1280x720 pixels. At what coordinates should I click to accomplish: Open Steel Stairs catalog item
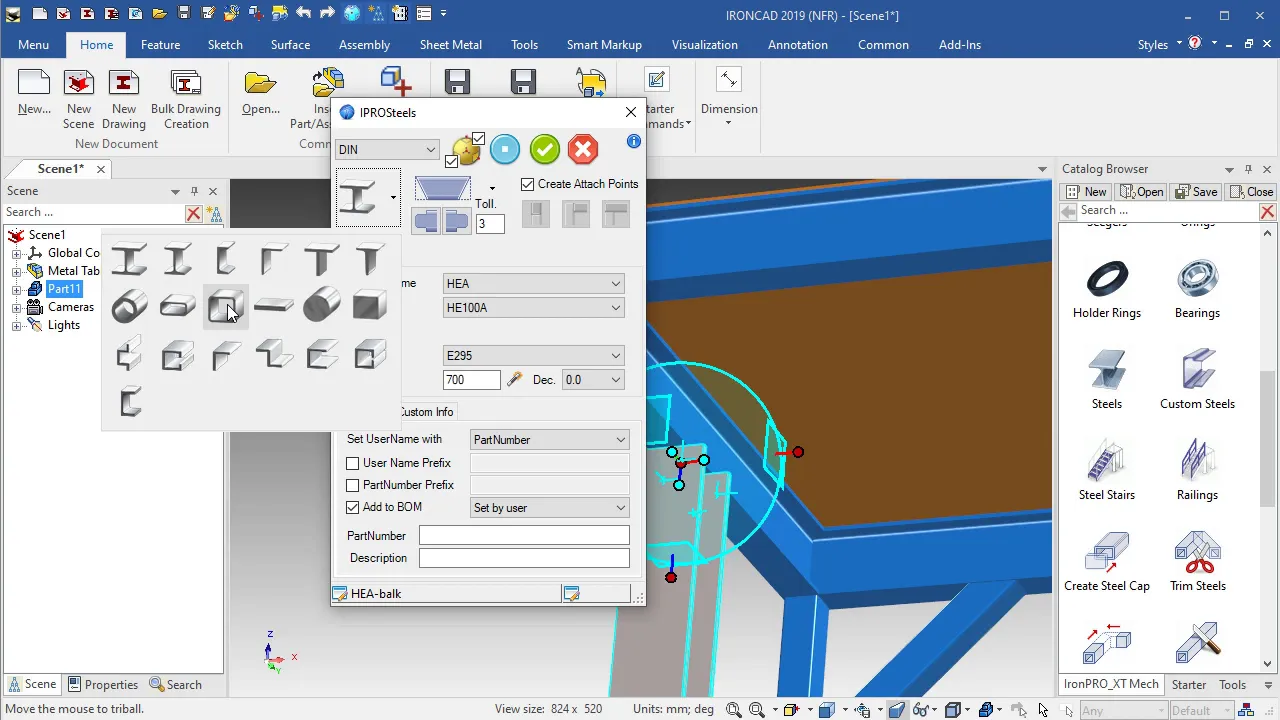pos(1107,471)
